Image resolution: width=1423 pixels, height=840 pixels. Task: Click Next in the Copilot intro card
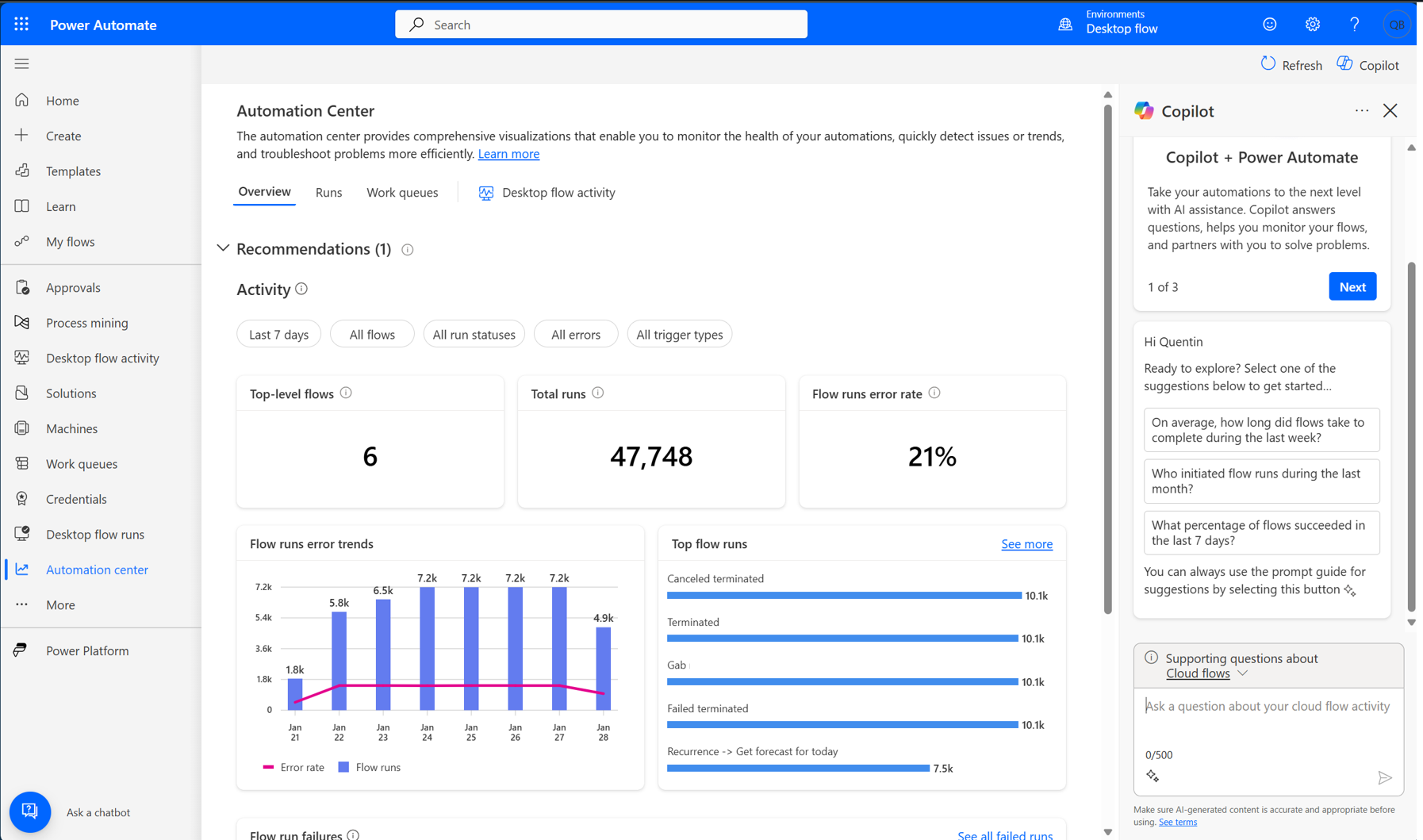point(1352,287)
